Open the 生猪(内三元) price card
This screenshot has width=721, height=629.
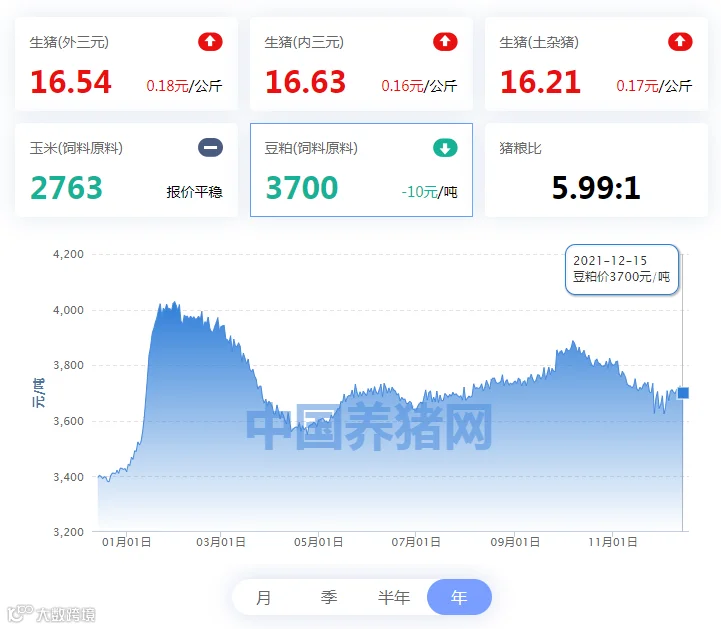click(361, 64)
